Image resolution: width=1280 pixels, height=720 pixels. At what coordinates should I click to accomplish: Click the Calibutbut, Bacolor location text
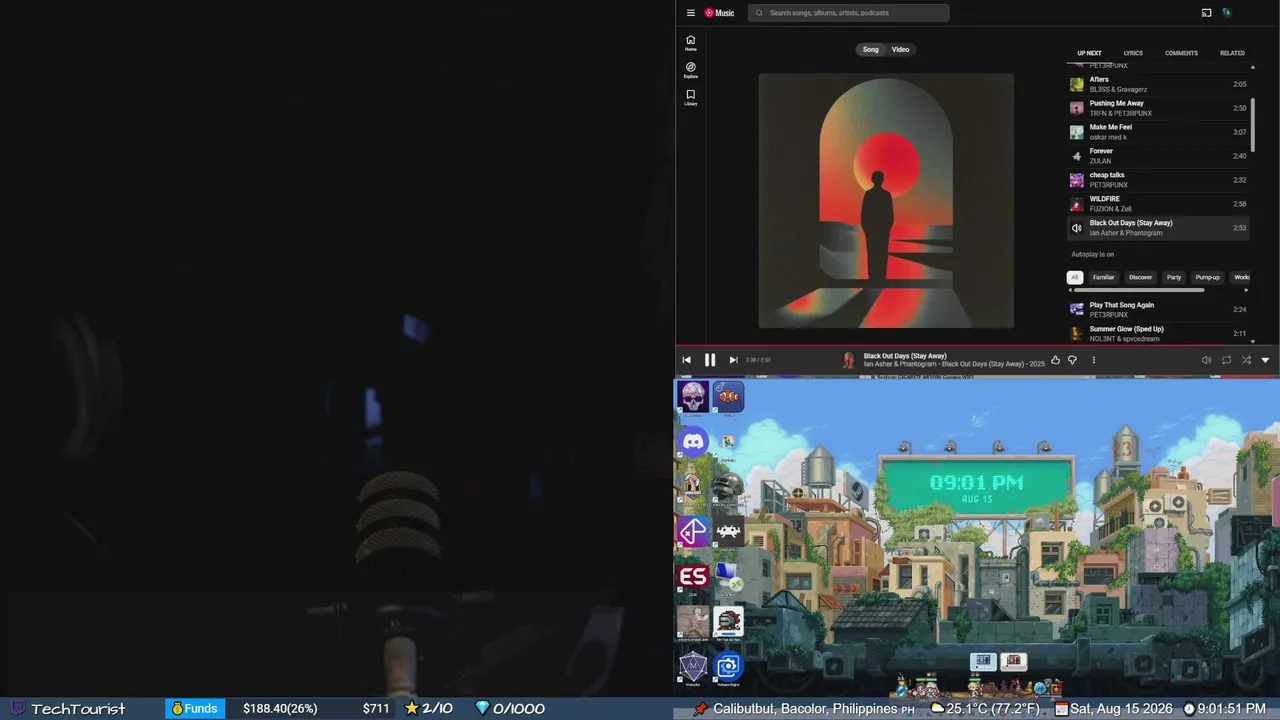pos(805,709)
